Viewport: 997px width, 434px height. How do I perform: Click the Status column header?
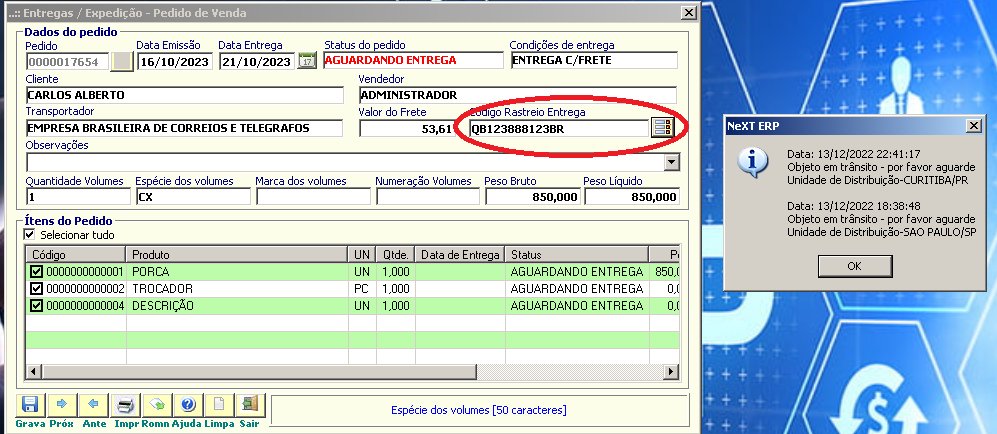(x=577, y=255)
